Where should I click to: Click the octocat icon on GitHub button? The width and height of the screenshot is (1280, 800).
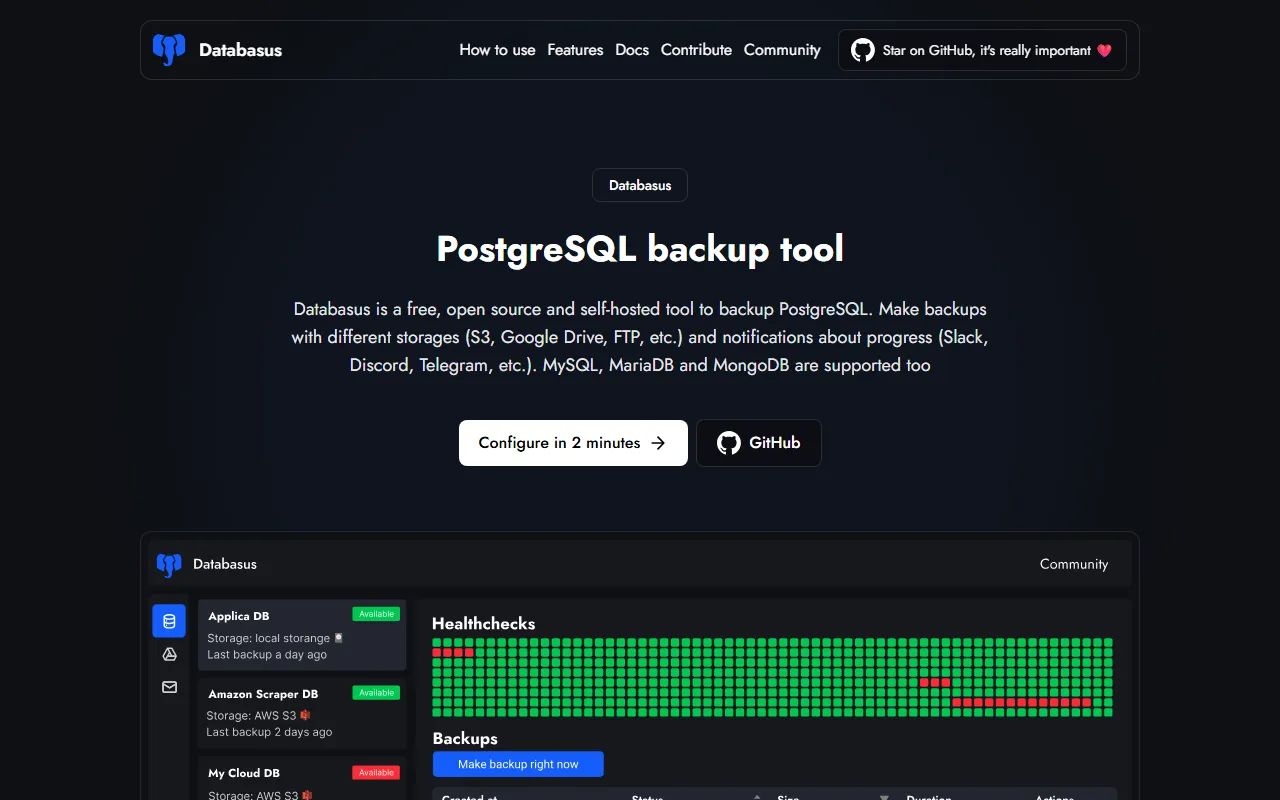coord(729,443)
